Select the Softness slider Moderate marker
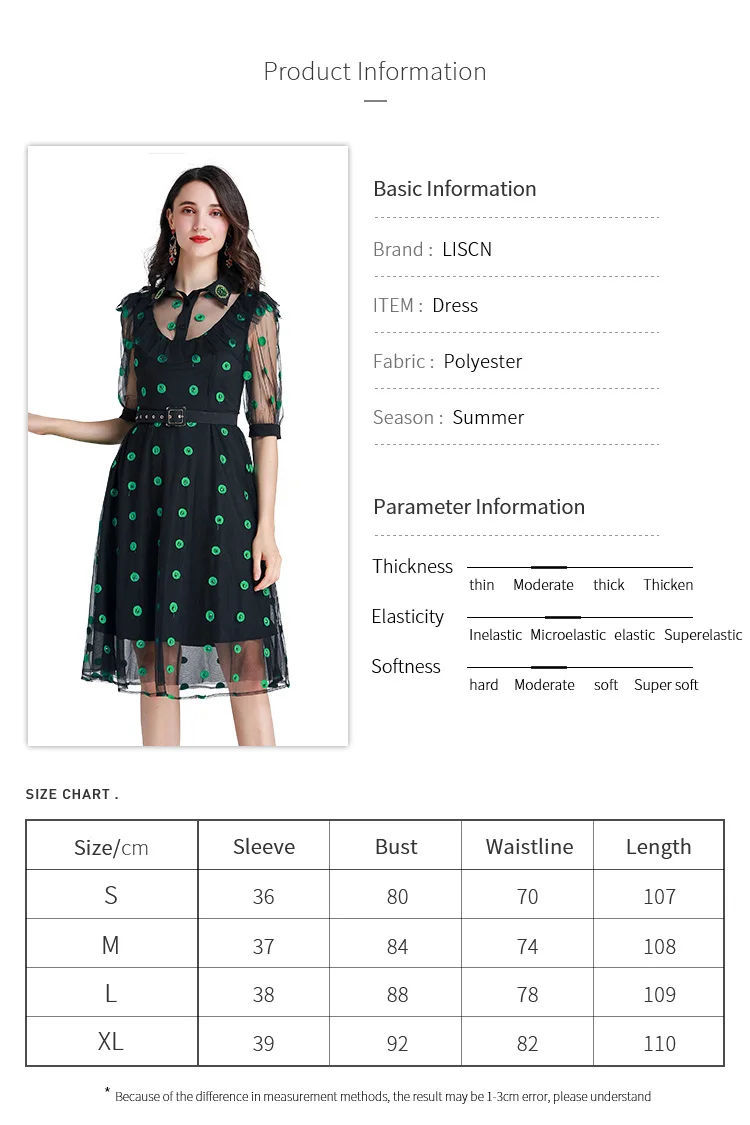 549,667
